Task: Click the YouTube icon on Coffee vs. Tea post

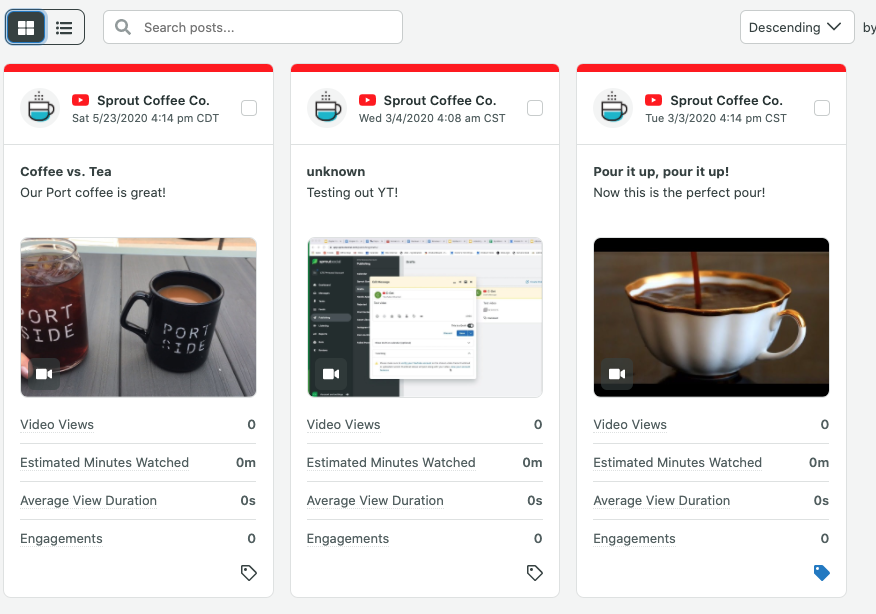Action: 79,100
